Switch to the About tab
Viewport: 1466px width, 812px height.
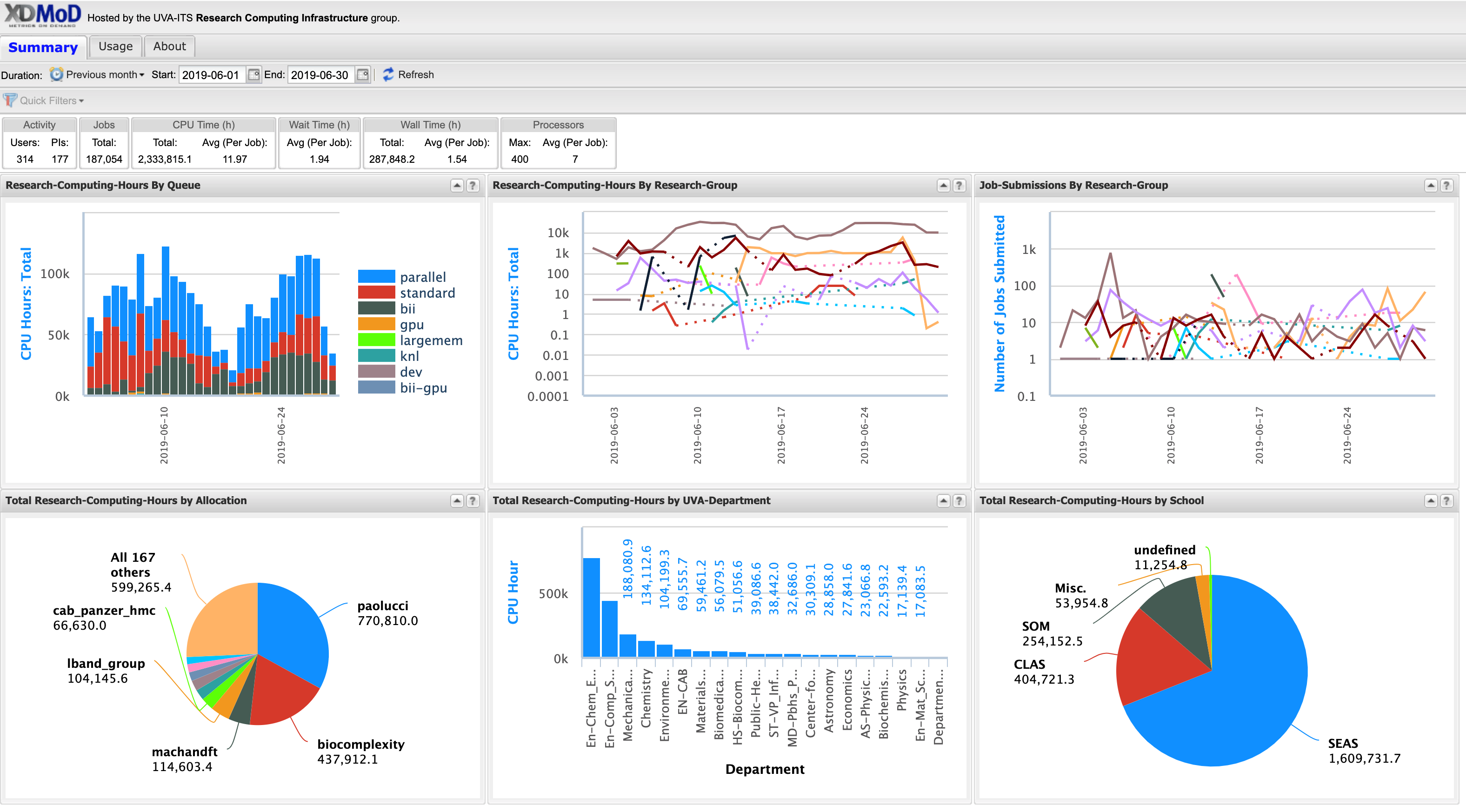click(169, 47)
